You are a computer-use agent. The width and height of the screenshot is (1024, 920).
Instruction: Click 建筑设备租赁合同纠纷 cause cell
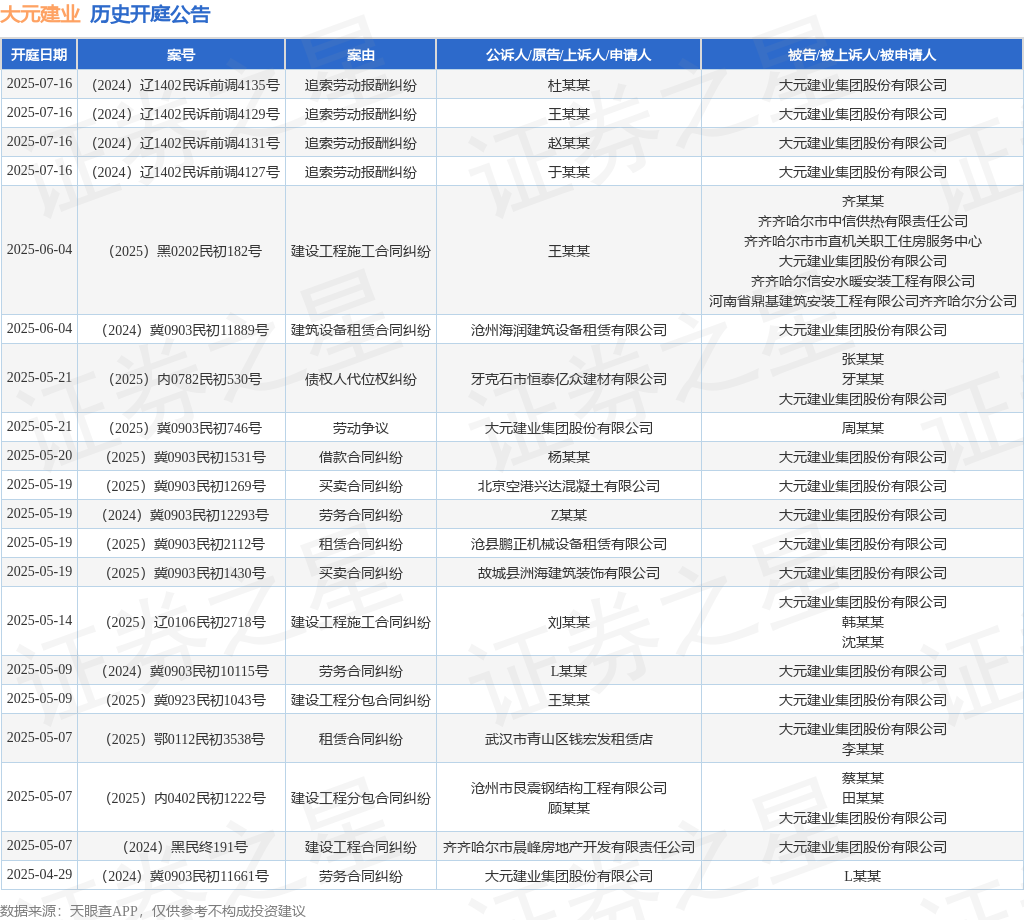click(x=360, y=330)
